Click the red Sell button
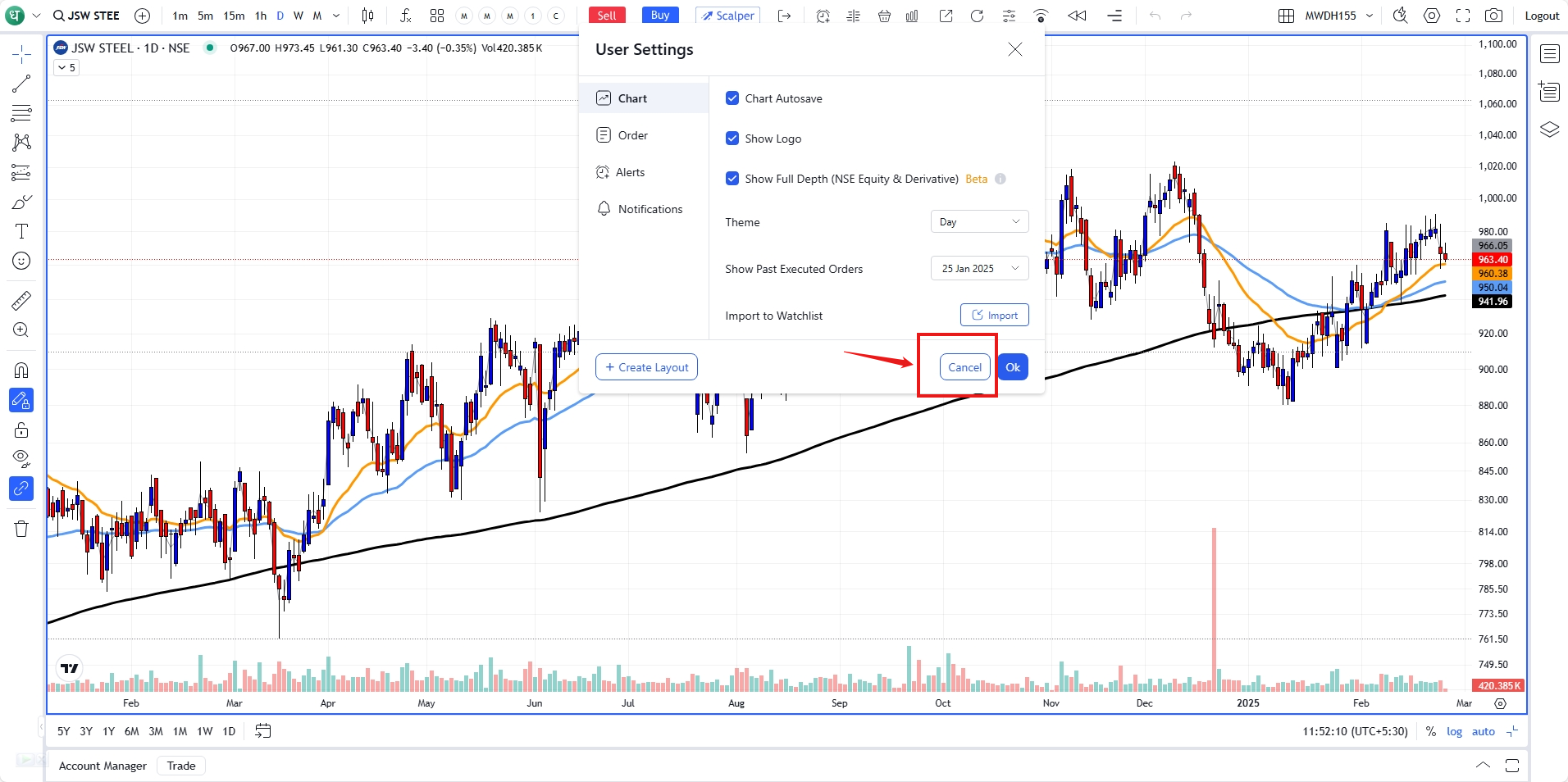The height and width of the screenshot is (782, 1568). [x=607, y=16]
